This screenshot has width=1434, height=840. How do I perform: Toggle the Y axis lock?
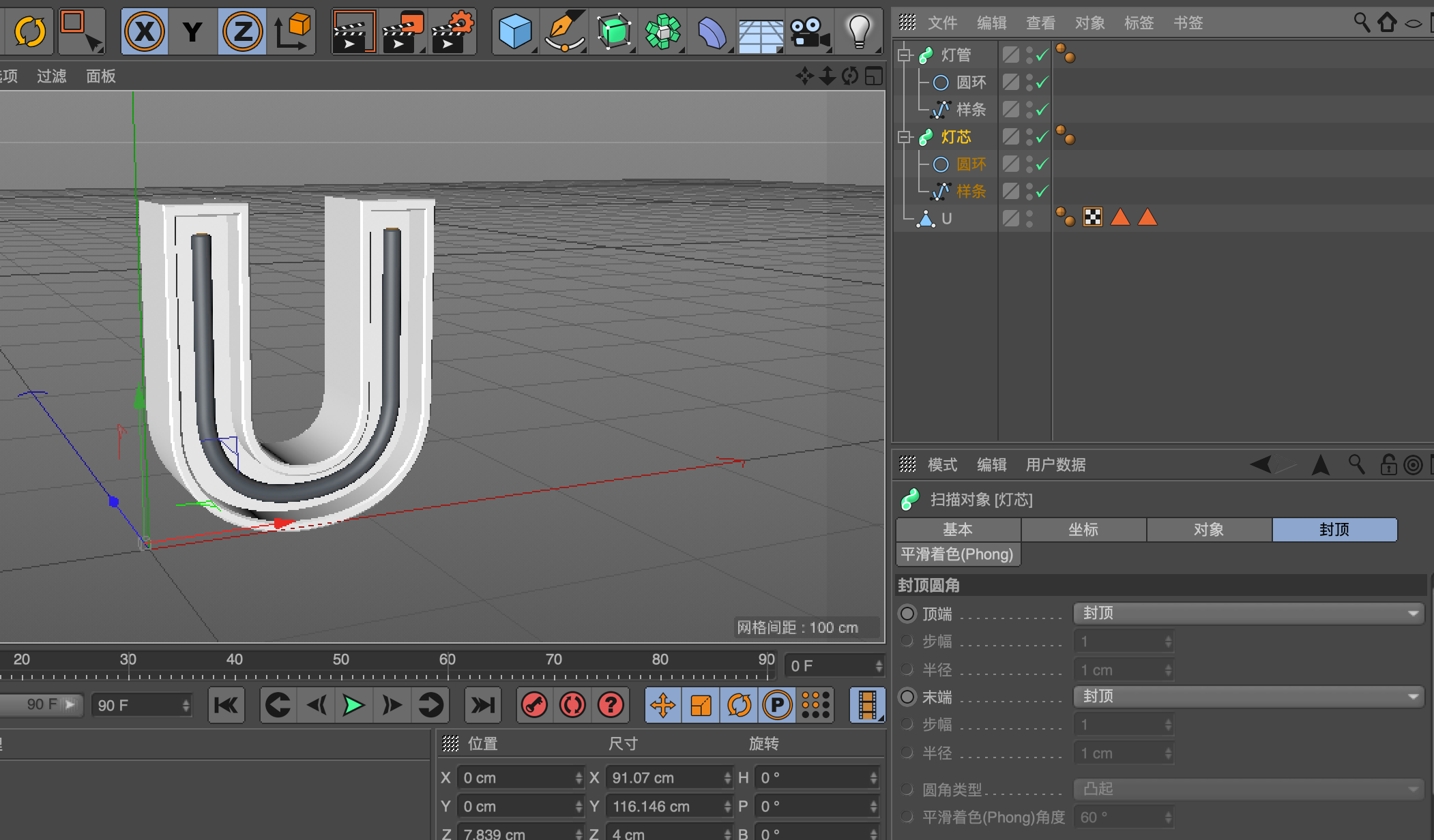coord(193,31)
